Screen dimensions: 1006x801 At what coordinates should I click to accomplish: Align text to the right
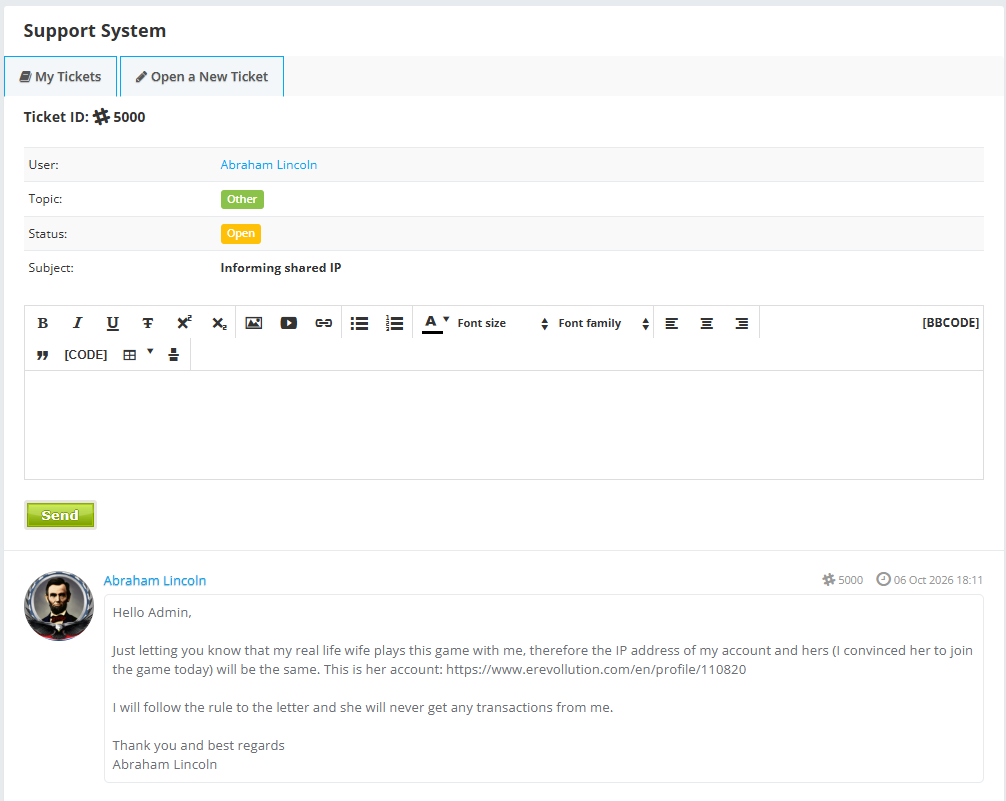coord(742,323)
